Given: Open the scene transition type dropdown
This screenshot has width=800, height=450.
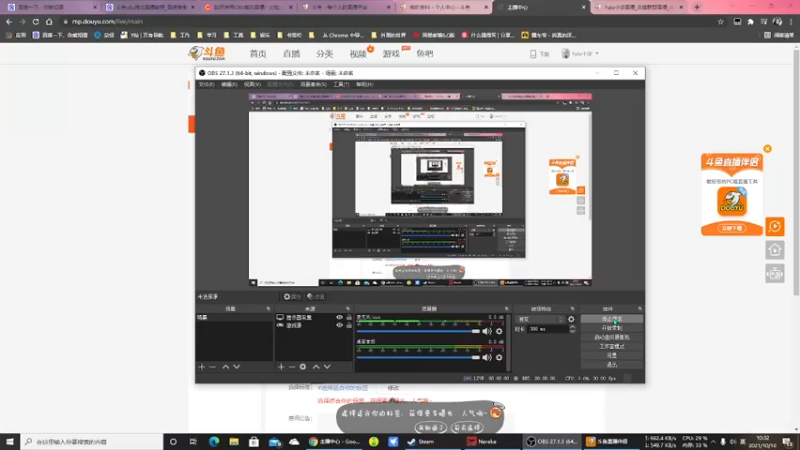Looking at the screenshot, I should pos(541,319).
